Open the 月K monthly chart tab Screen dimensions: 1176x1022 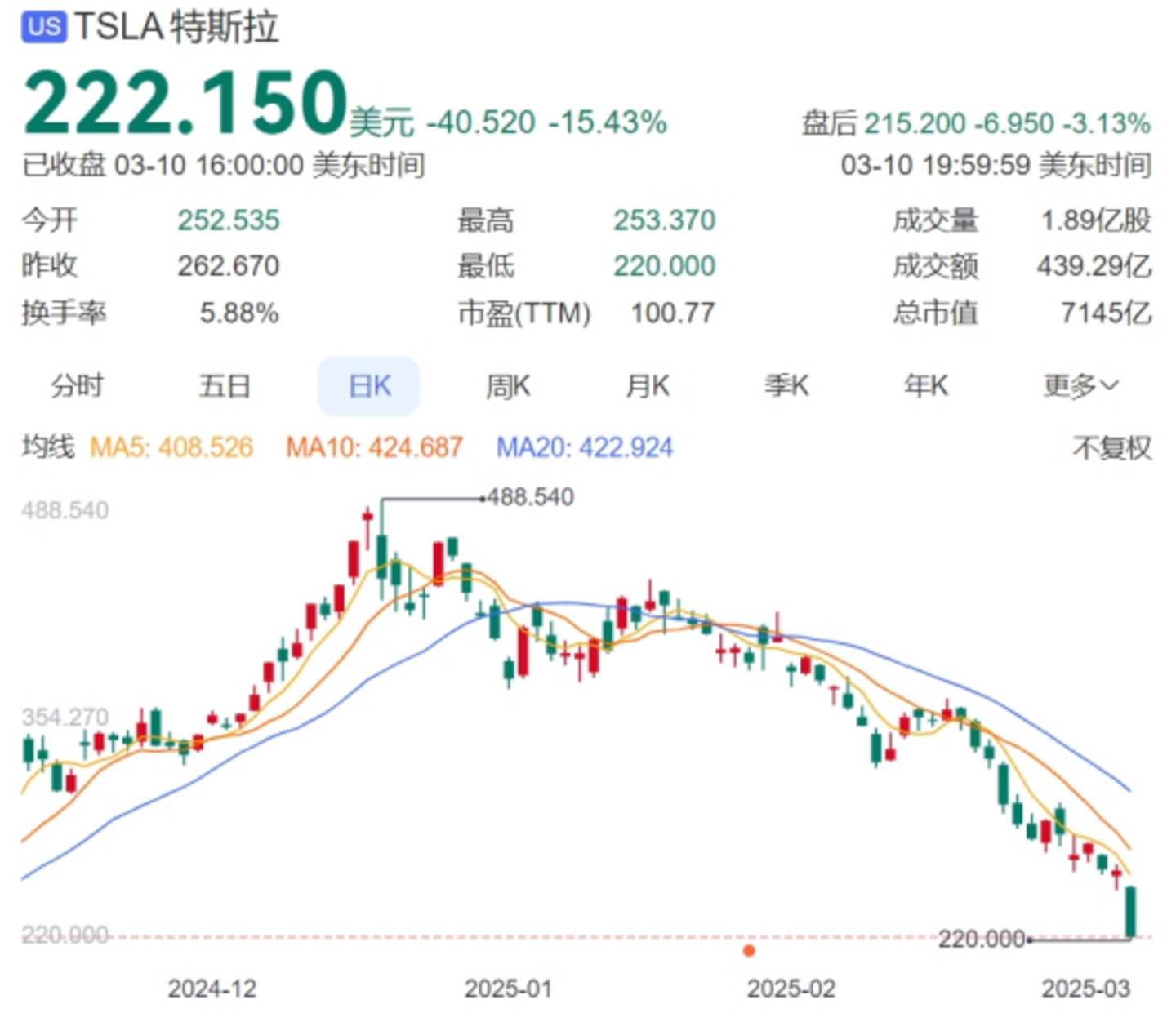648,386
